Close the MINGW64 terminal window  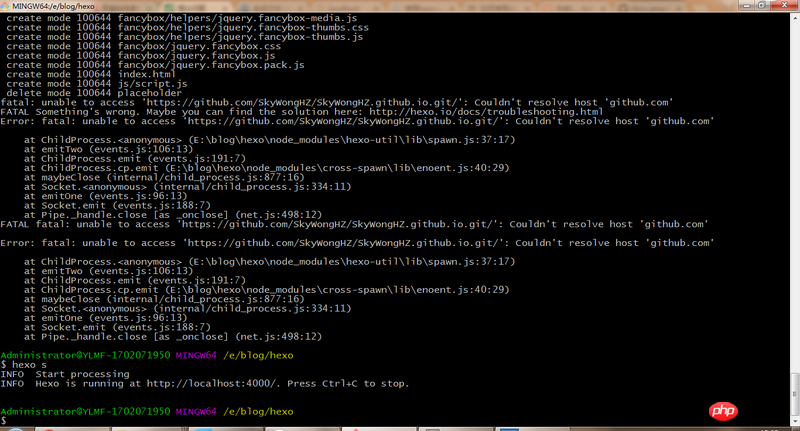(x=784, y=5)
